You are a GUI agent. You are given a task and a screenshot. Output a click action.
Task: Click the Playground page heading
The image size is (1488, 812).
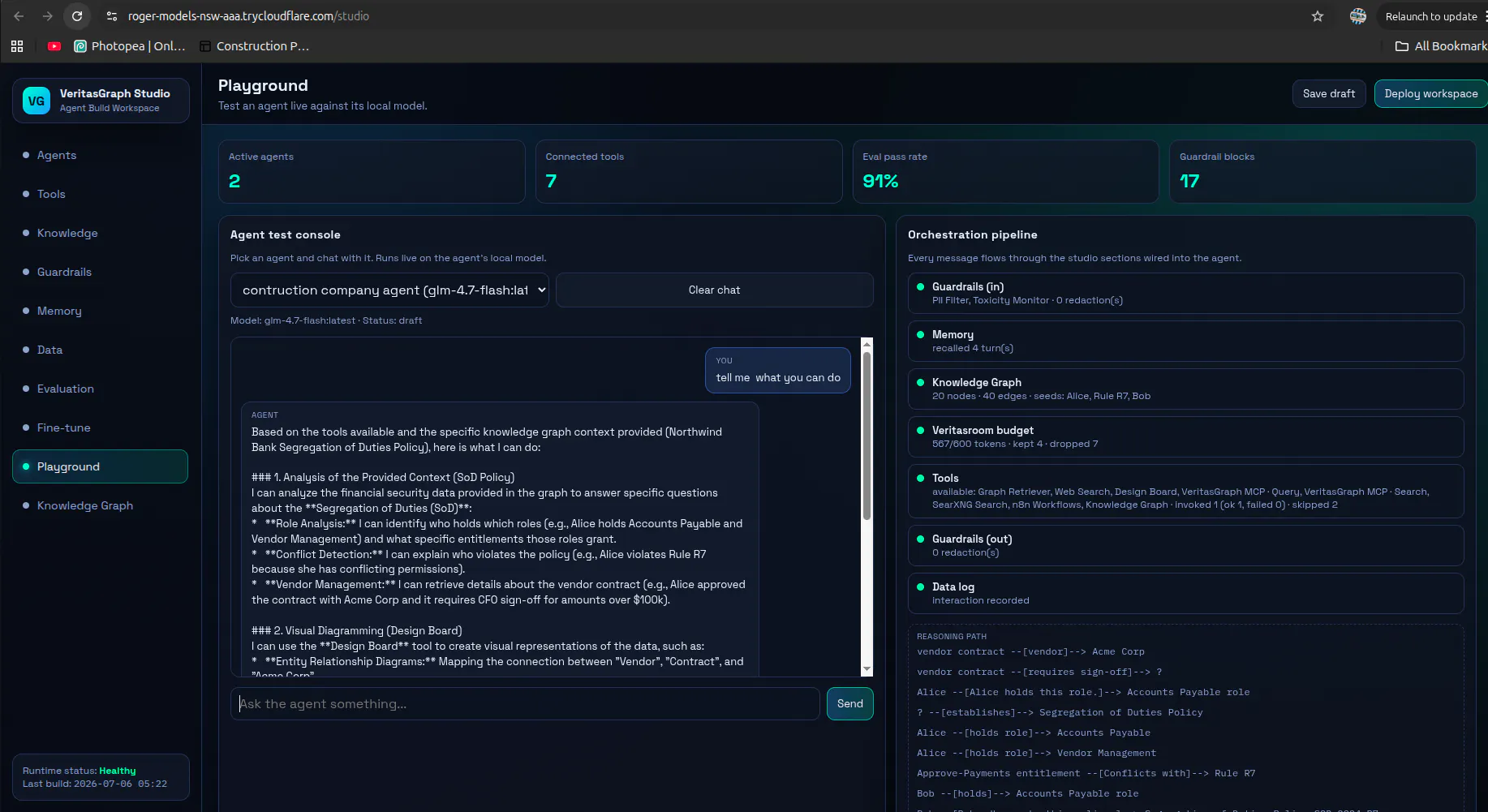point(263,85)
